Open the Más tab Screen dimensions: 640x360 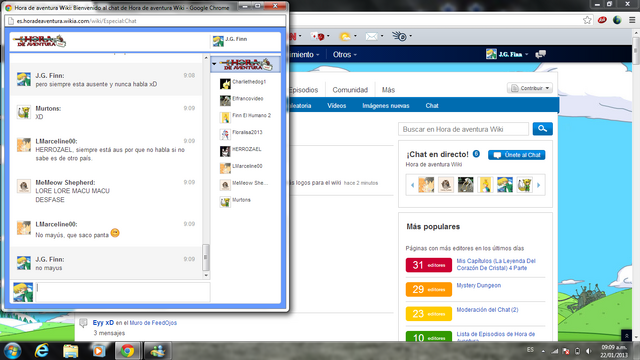coord(388,90)
